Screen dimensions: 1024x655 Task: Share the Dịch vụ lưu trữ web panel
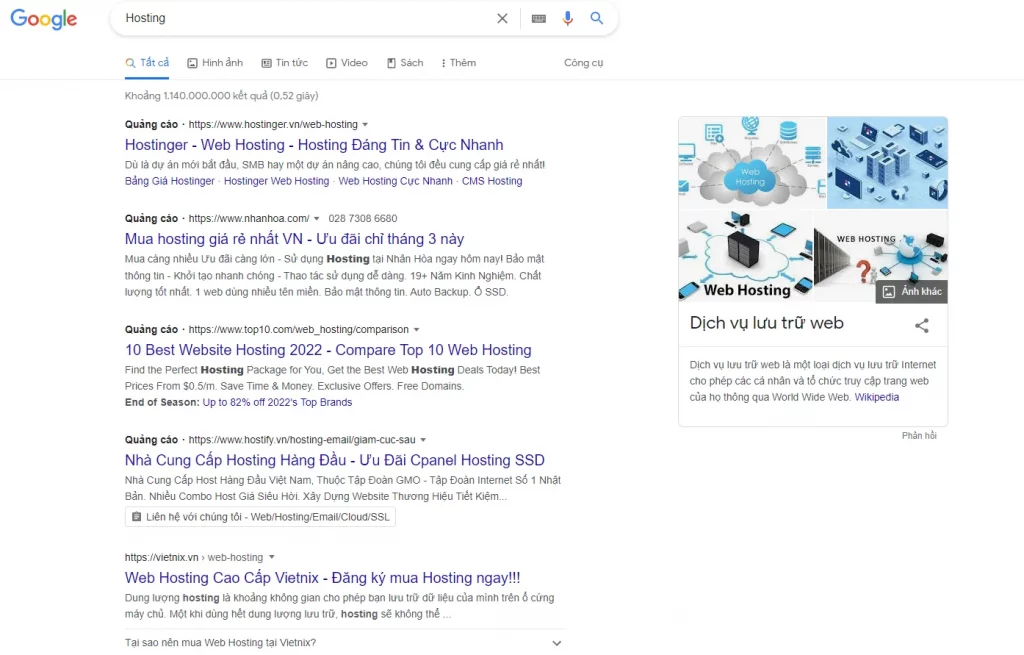[x=921, y=325]
